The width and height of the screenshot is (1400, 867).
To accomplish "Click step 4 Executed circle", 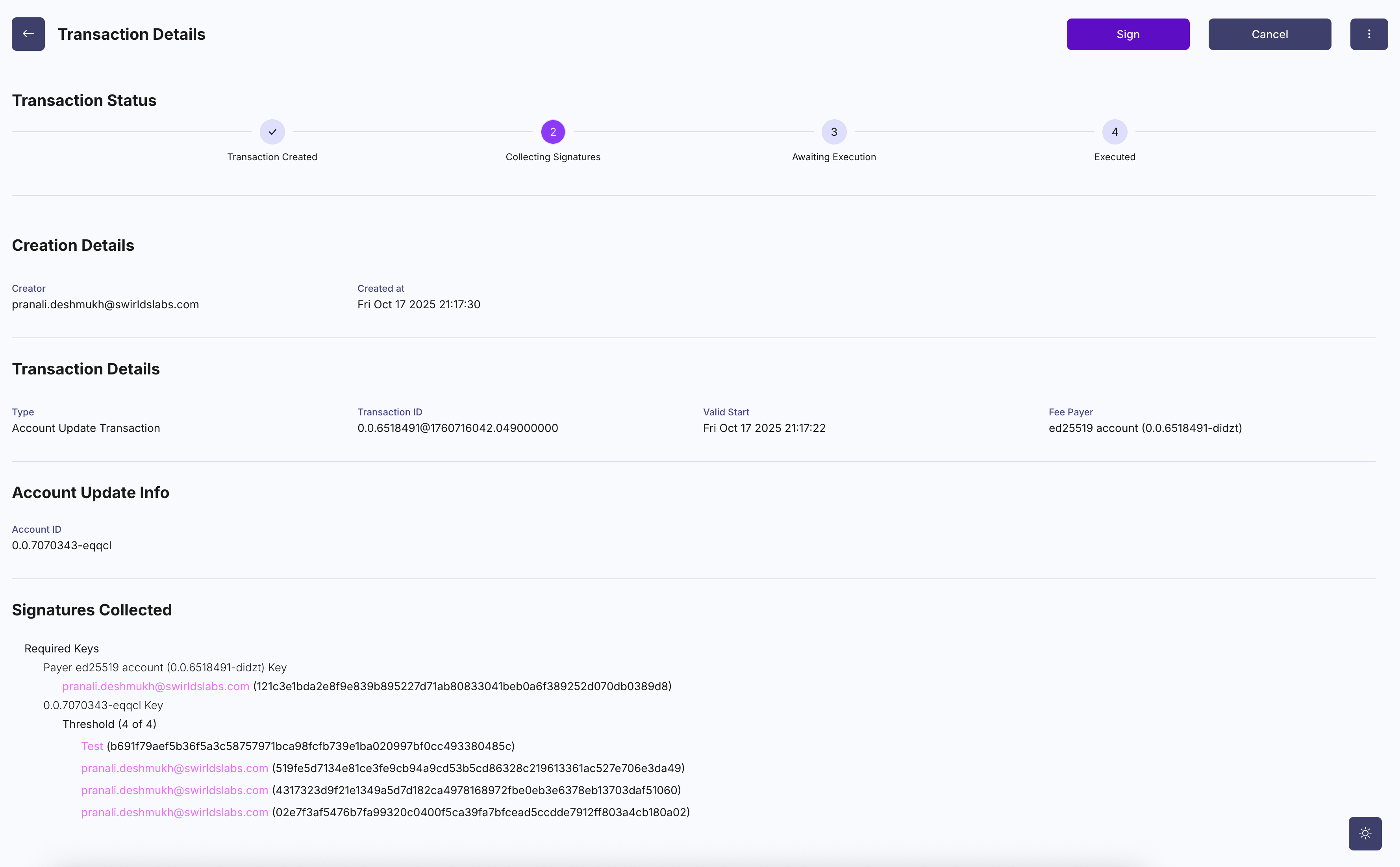I will point(1115,132).
